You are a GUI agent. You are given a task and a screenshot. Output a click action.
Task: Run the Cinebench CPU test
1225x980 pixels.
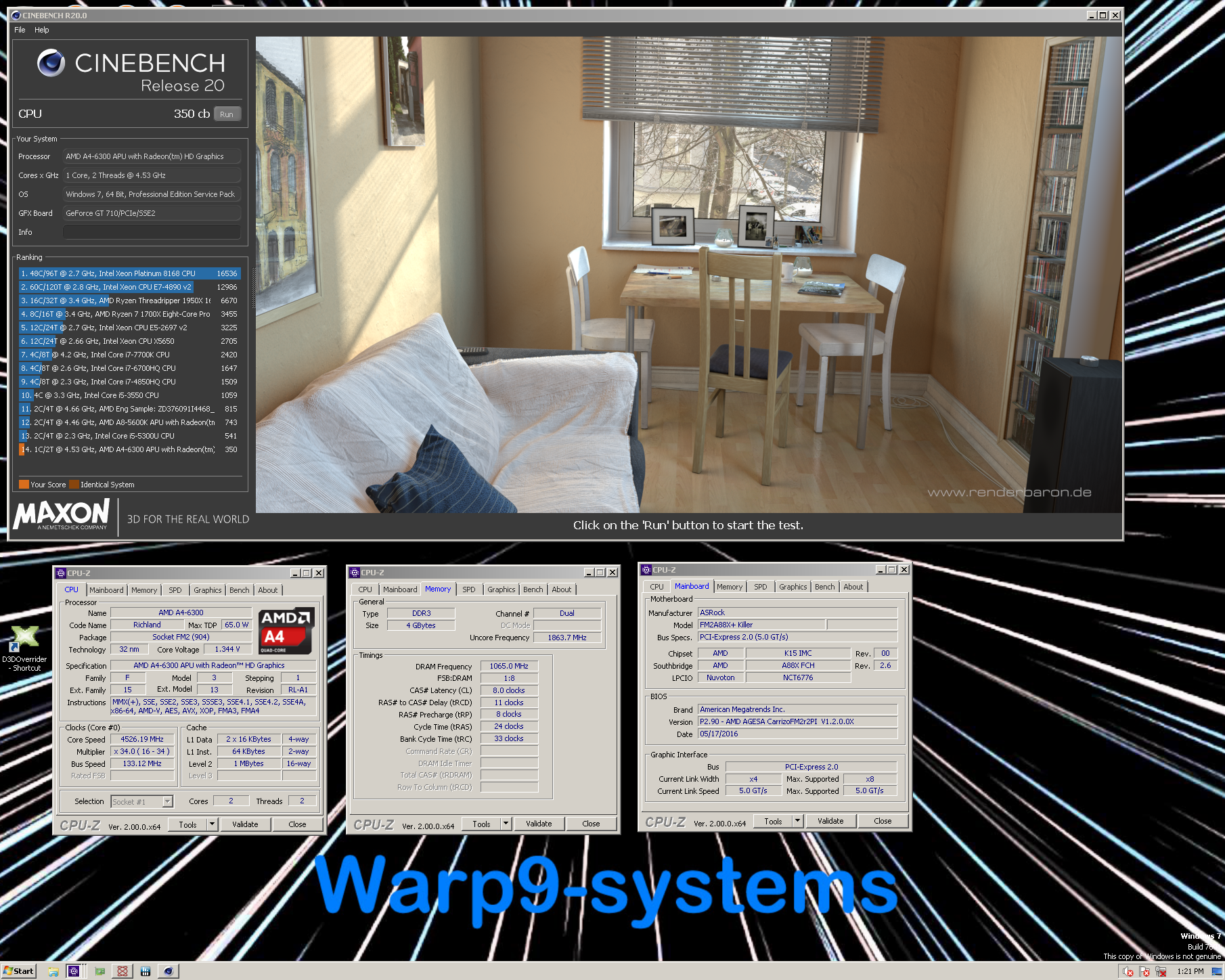tap(227, 114)
